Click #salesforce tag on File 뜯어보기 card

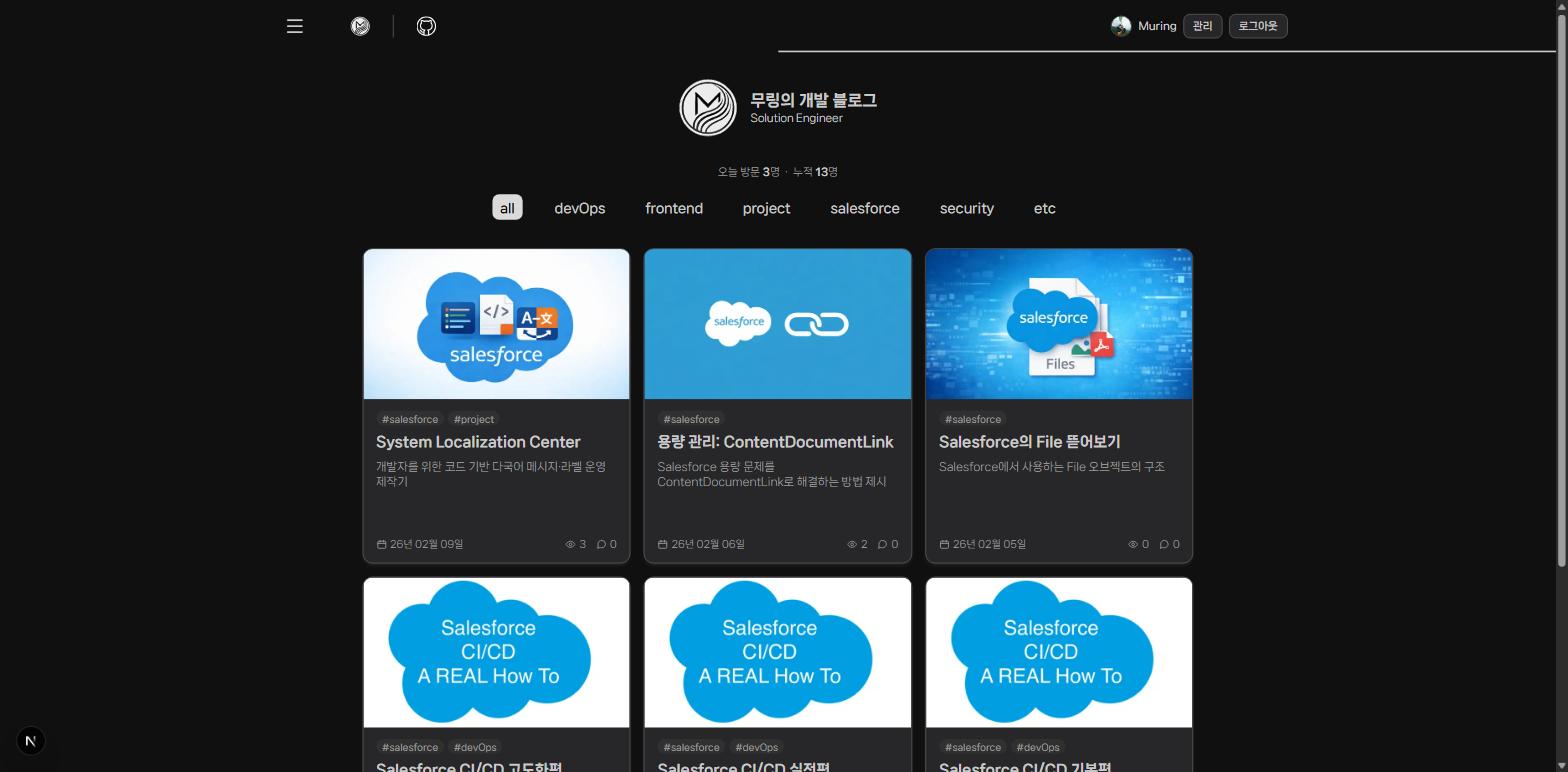click(x=973, y=419)
